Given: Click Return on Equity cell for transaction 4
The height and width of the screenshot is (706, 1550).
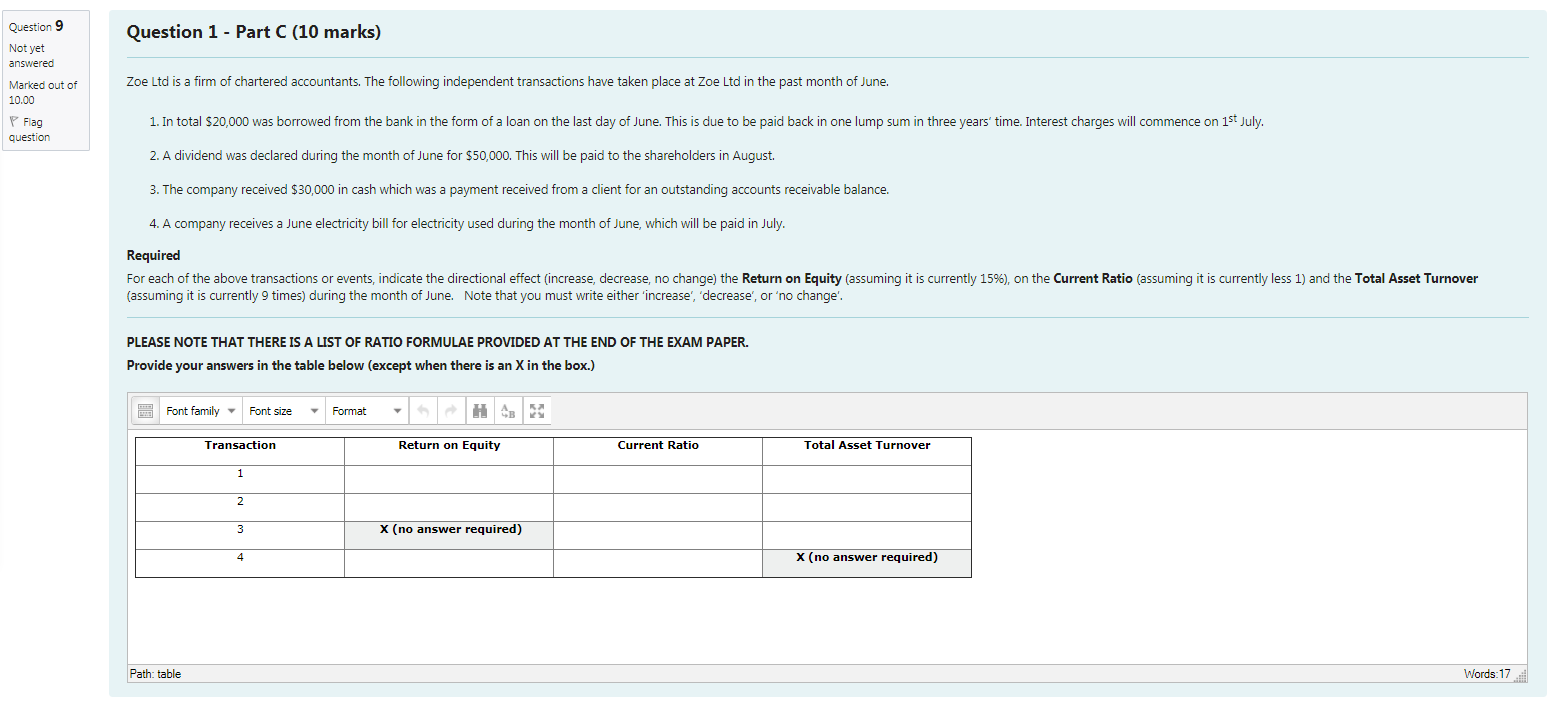Looking at the screenshot, I should pos(449,564).
